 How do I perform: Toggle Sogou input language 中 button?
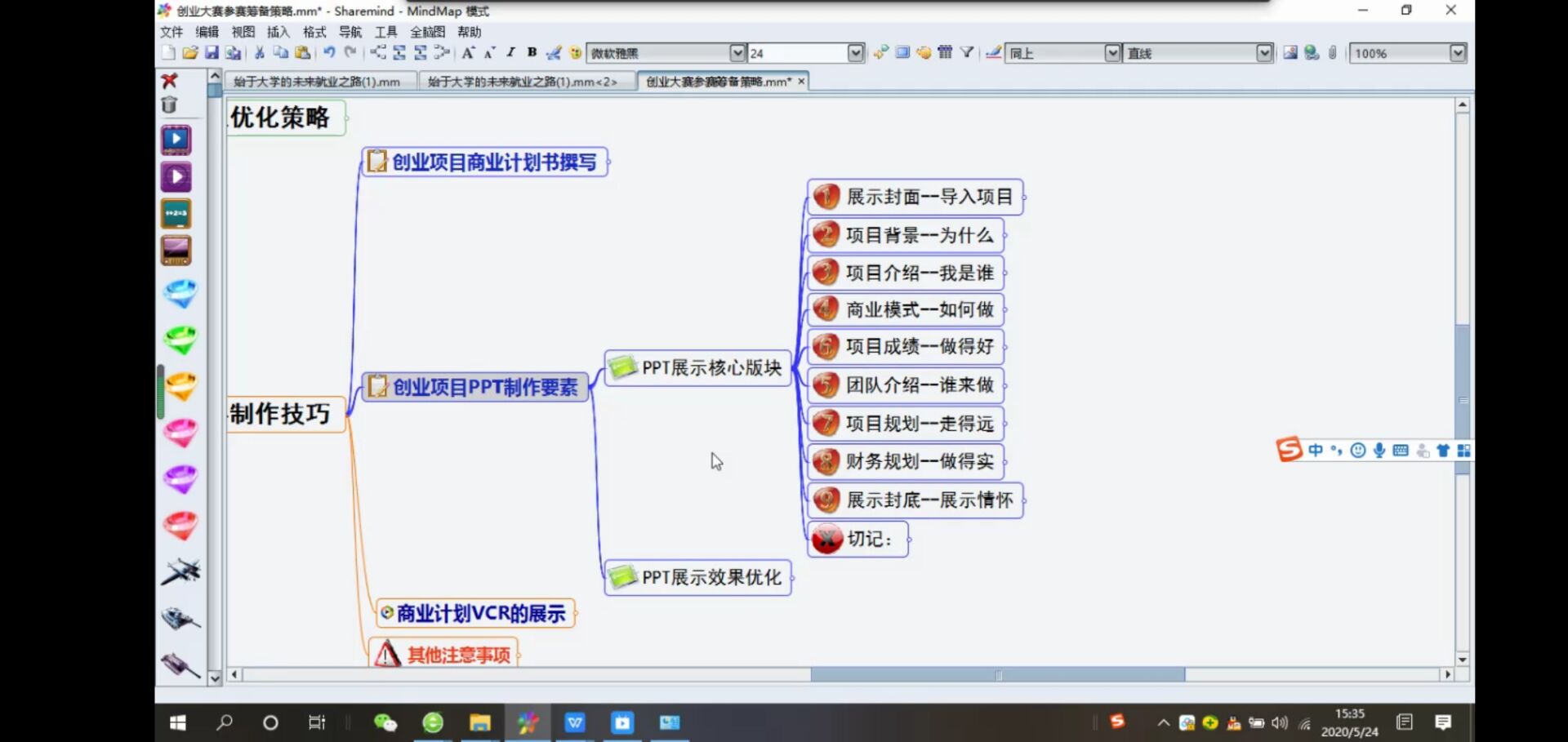[1315, 451]
